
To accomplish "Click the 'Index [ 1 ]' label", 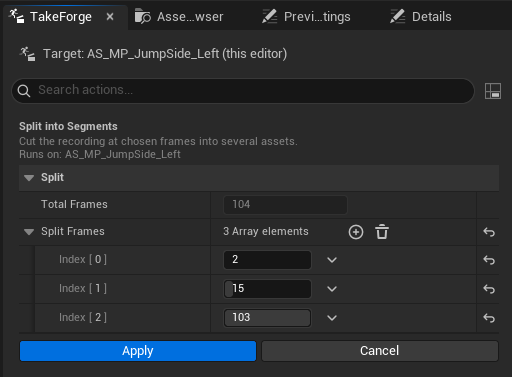I will coord(83,288).
